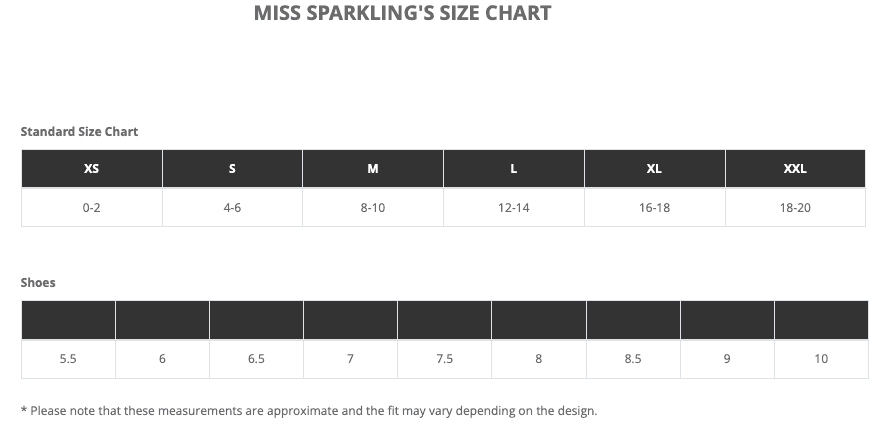The height and width of the screenshot is (435, 894).
Task: Select the S size header cell
Action: (x=232, y=169)
